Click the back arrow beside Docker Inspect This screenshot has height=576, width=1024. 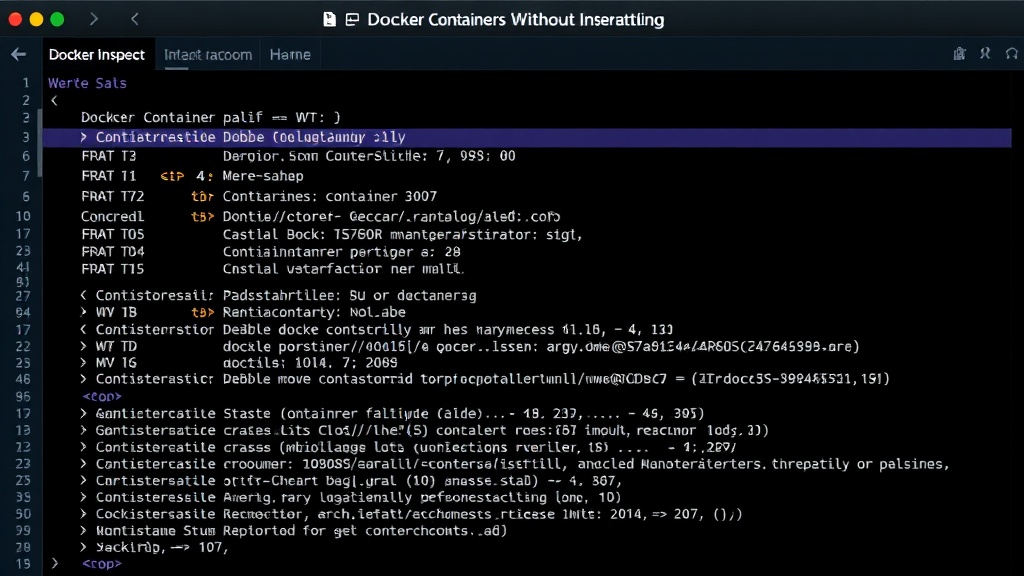[18, 55]
